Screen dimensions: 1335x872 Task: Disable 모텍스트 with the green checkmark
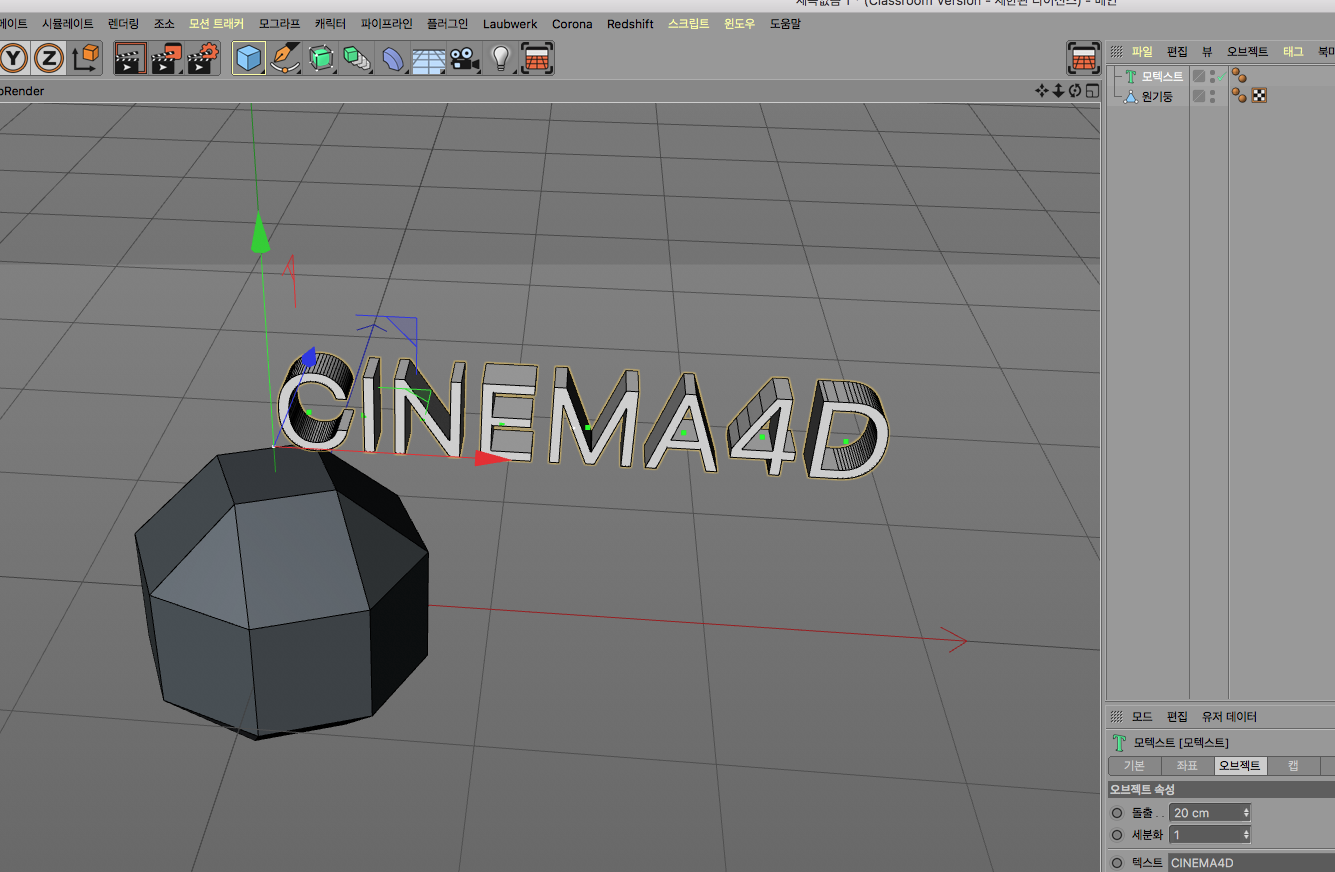pyautogui.click(x=1222, y=76)
